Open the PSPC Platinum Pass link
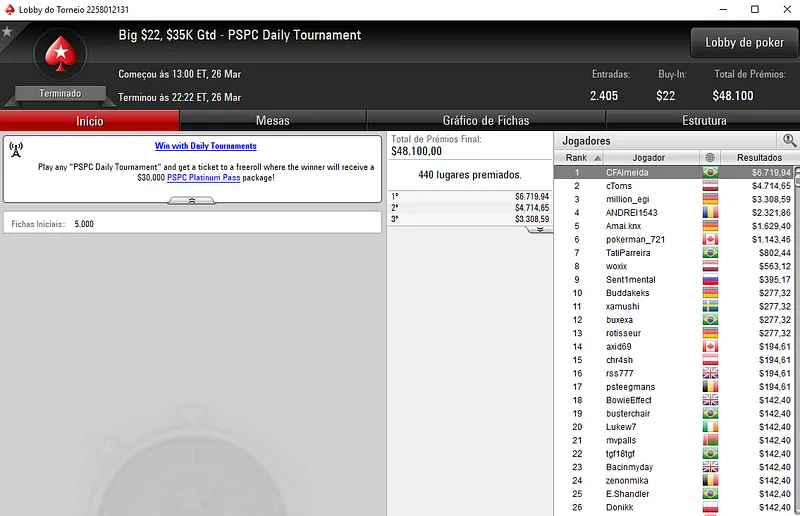This screenshot has height=516, width=800. point(204,178)
